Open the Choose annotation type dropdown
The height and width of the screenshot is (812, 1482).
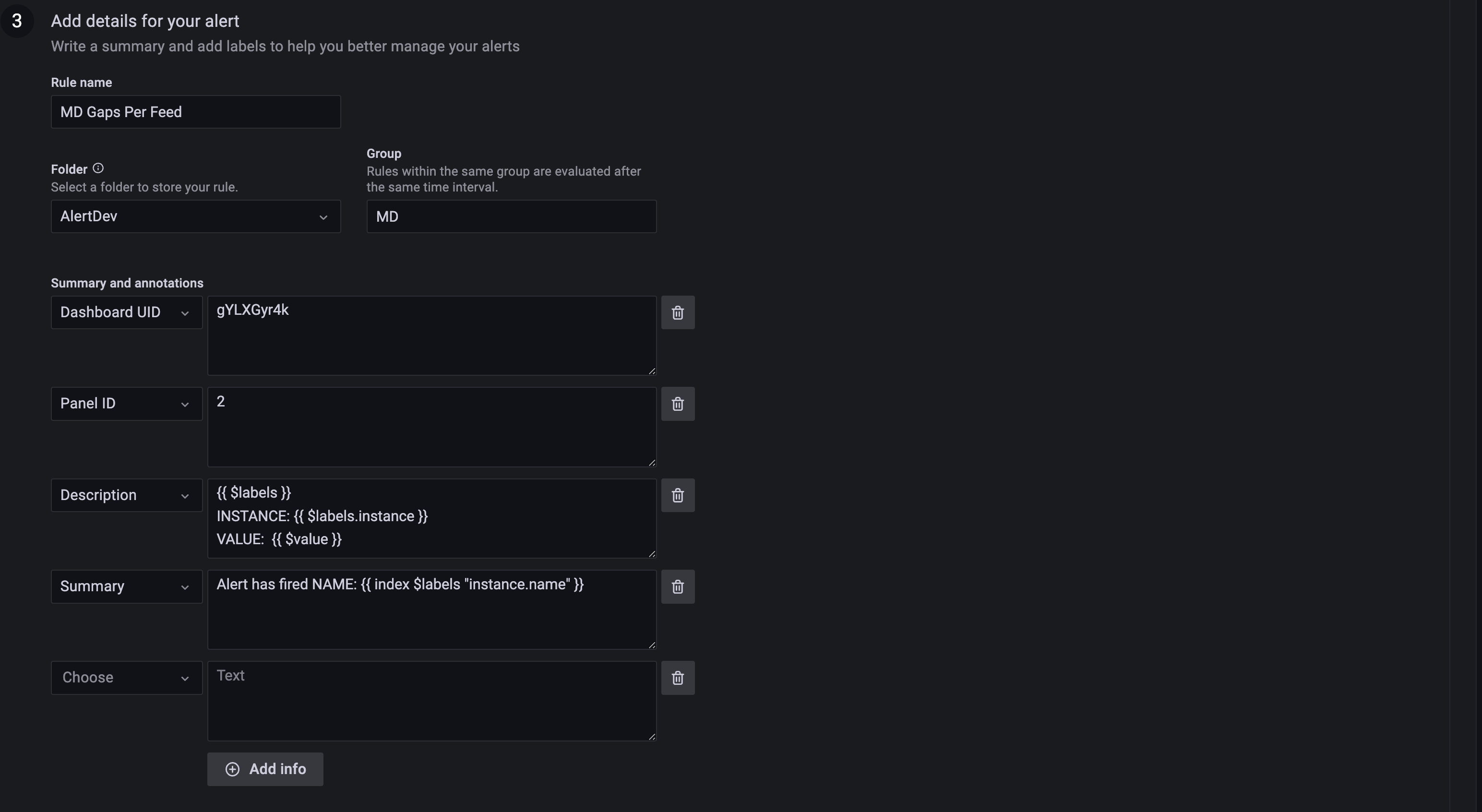127,678
